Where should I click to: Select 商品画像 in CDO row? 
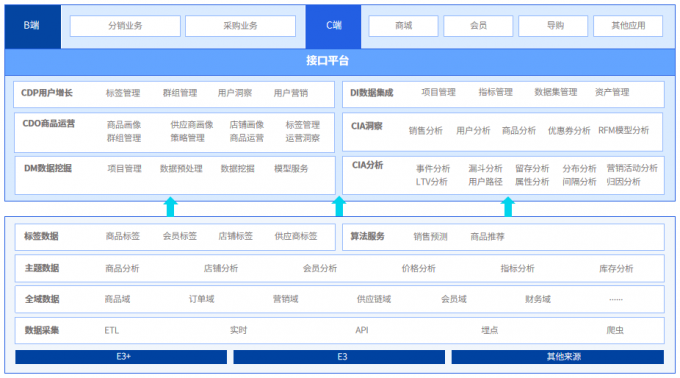click(124, 125)
